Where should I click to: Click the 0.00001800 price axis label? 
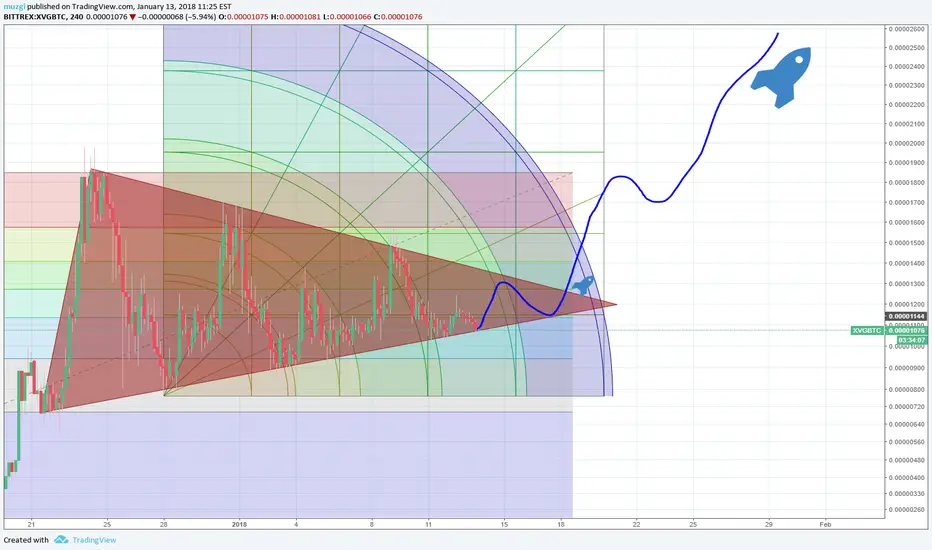pyautogui.click(x=906, y=183)
